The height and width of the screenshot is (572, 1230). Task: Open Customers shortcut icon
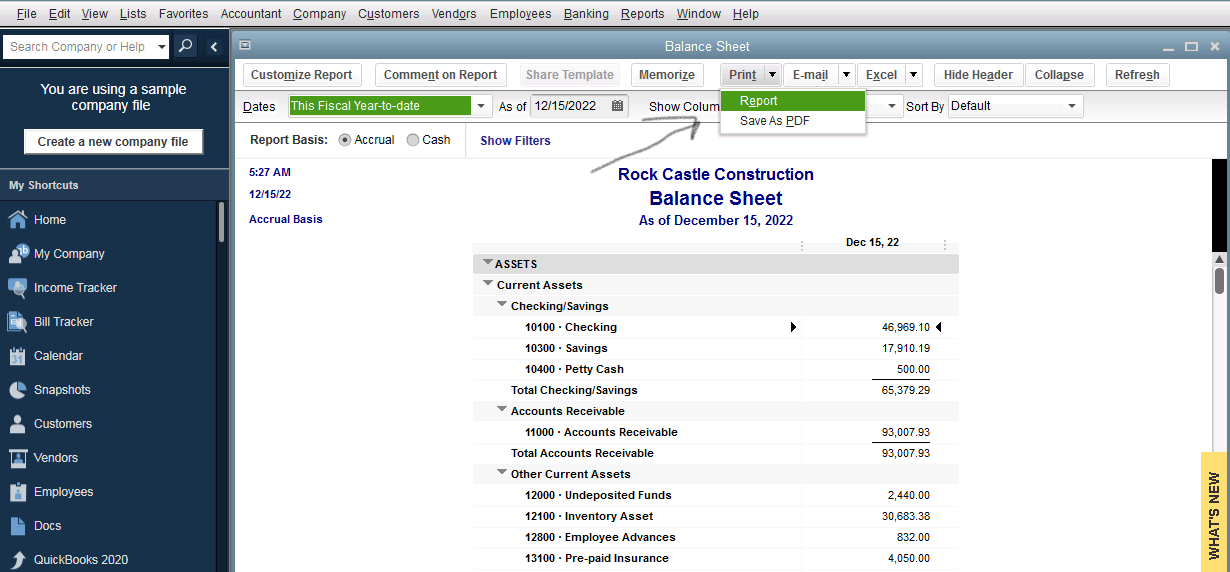(x=18, y=424)
